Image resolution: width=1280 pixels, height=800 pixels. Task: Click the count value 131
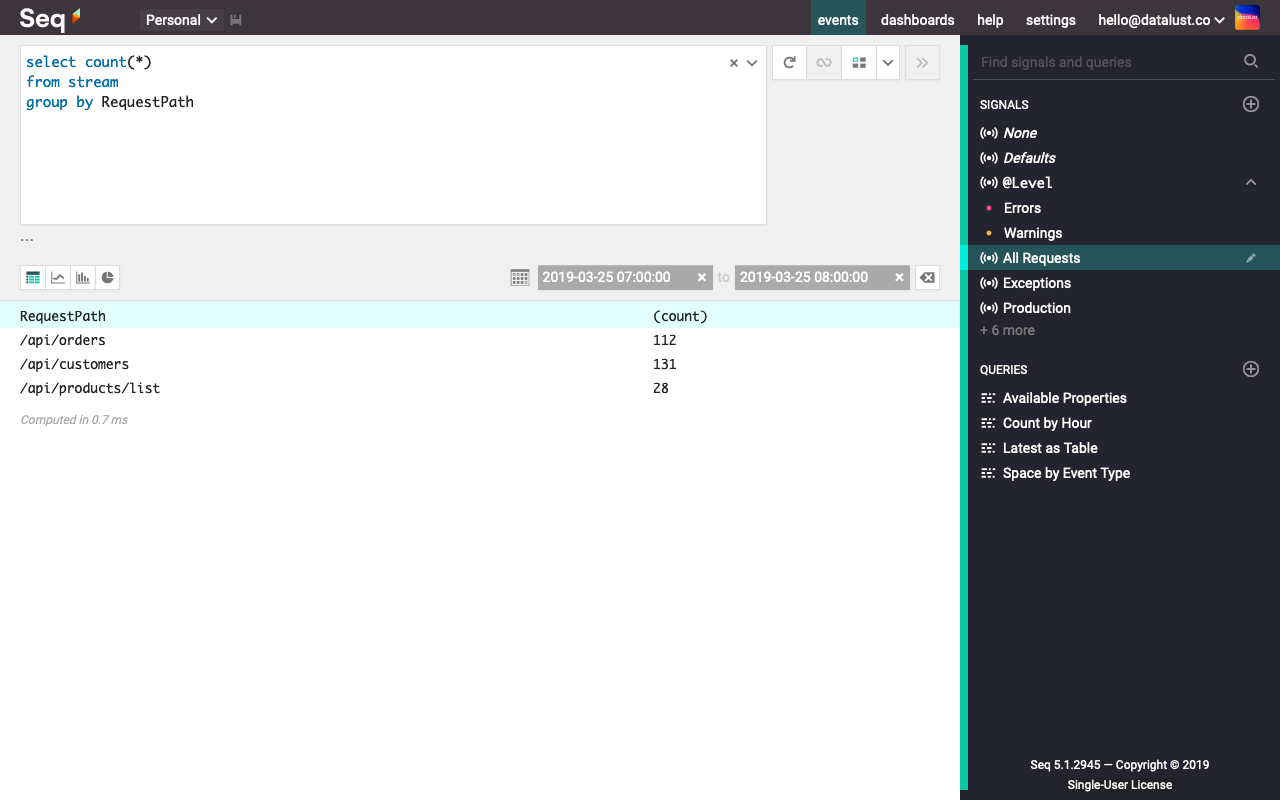665,364
